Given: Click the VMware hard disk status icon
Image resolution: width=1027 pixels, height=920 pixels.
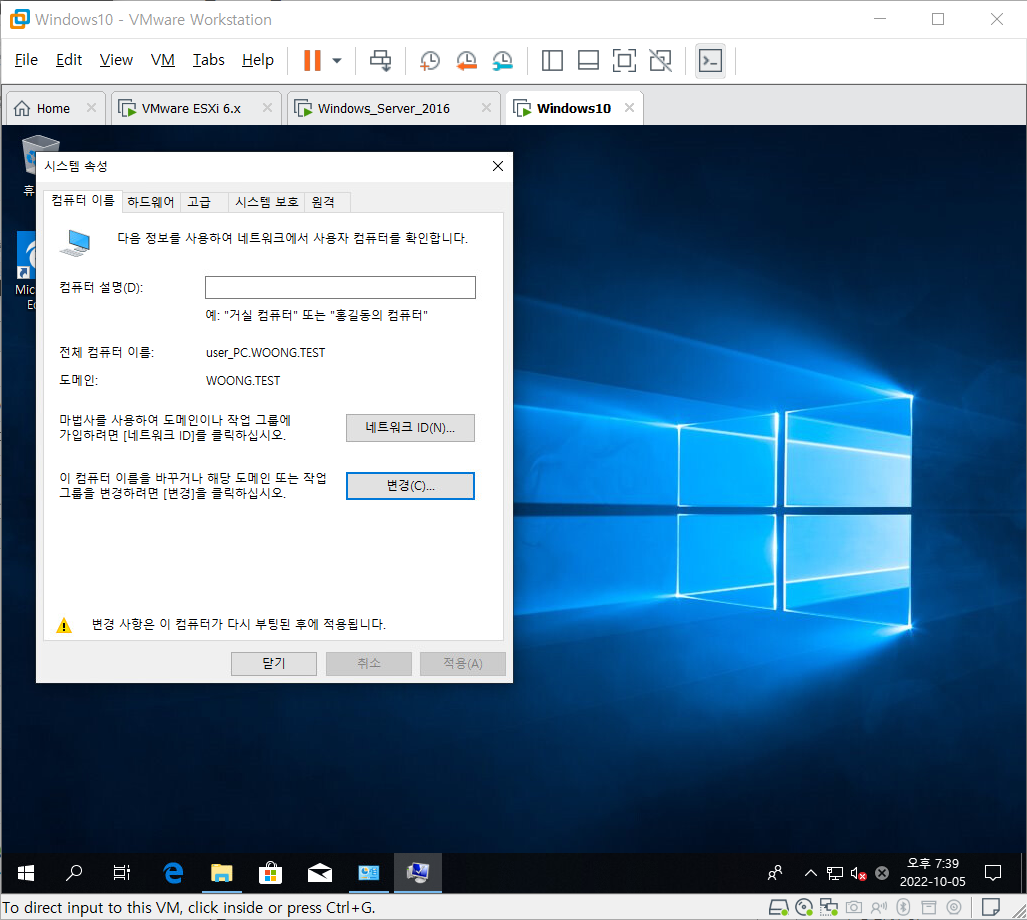Looking at the screenshot, I should tap(778, 907).
